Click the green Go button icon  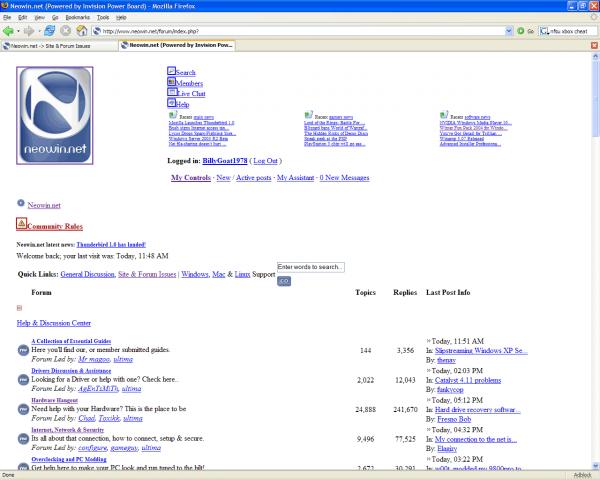520,31
